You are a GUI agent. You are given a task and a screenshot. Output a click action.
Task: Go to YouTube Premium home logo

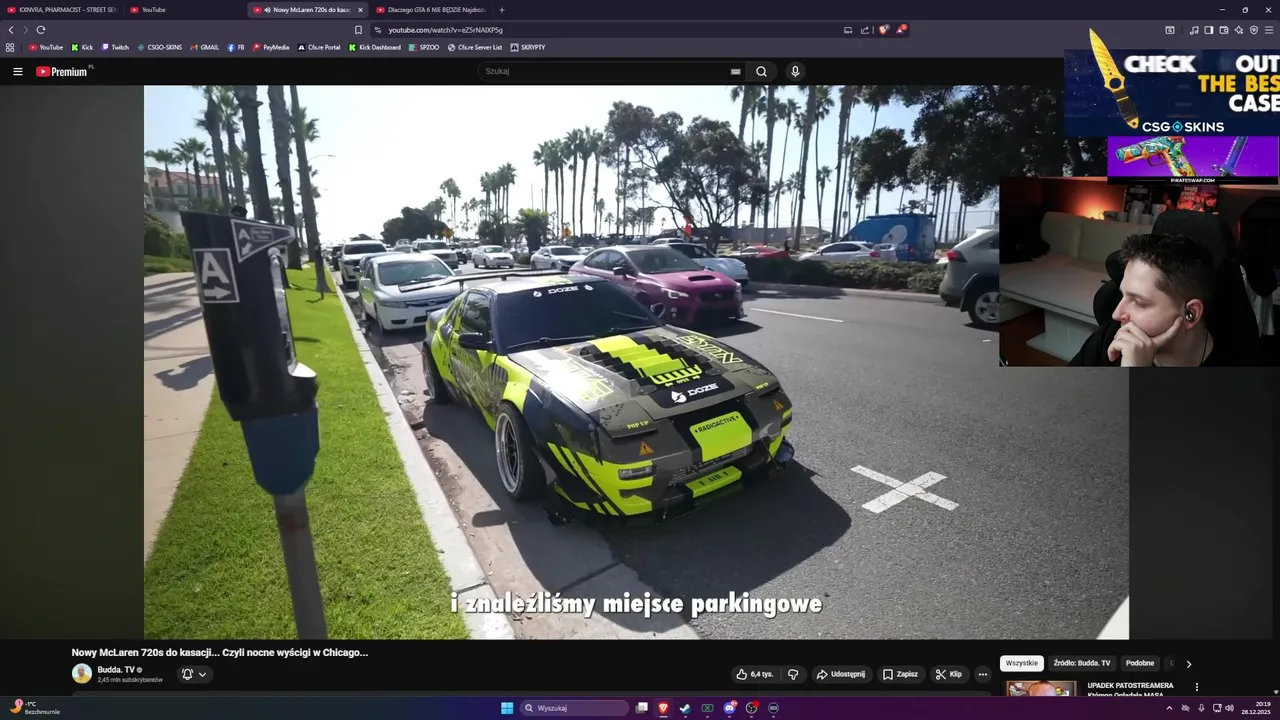click(63, 72)
